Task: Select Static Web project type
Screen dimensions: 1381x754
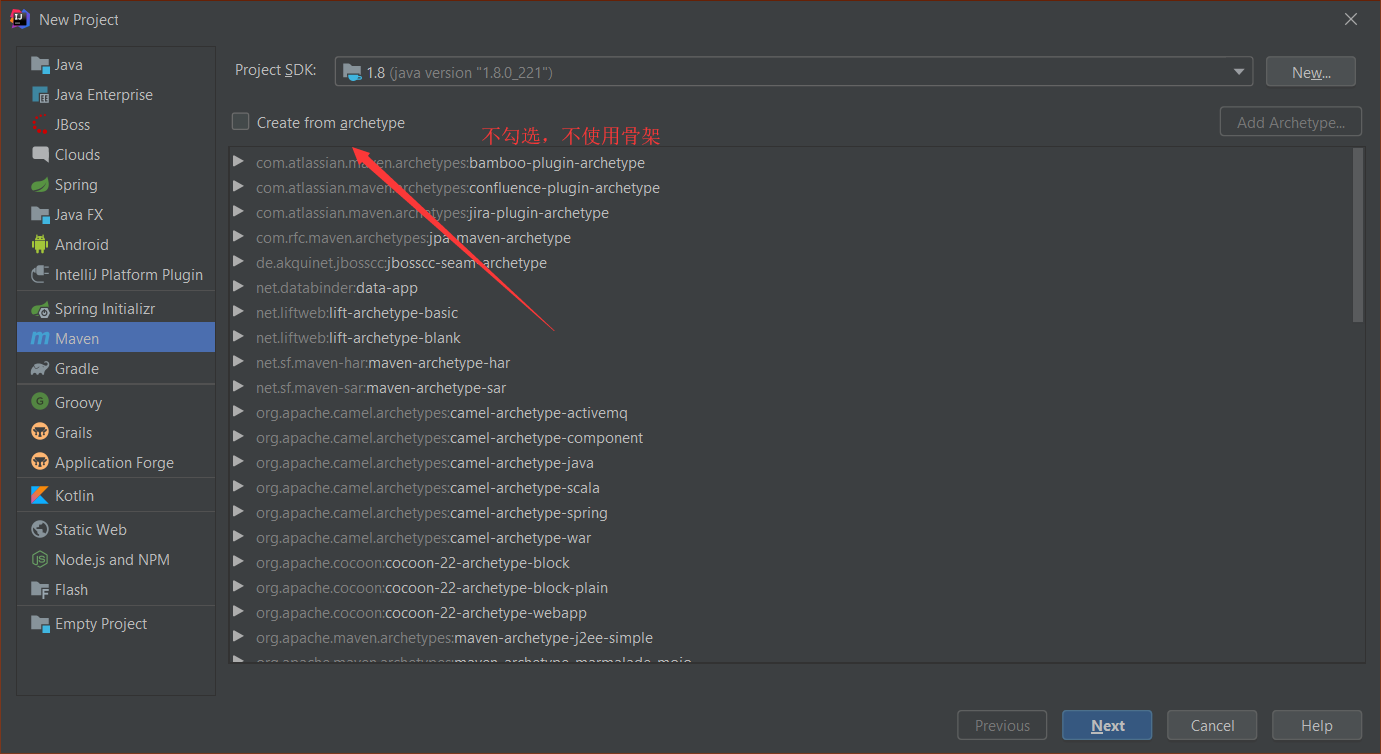Action: 116,529
